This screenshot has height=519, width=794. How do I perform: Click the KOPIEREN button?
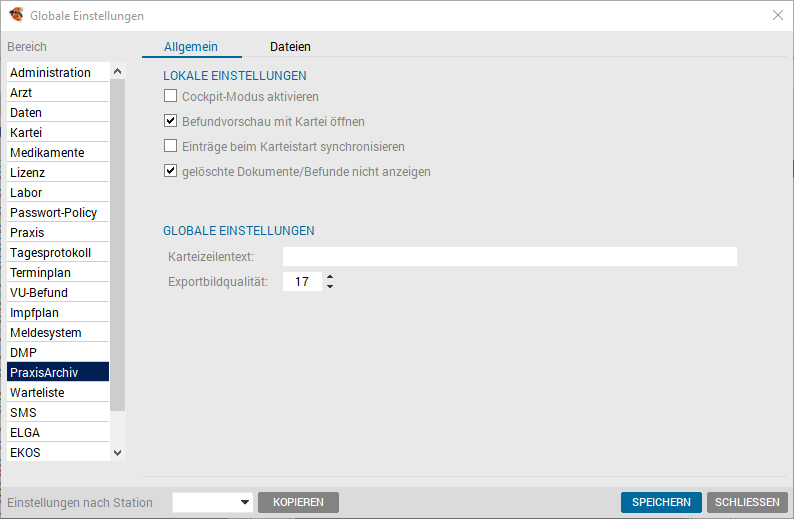click(x=298, y=502)
